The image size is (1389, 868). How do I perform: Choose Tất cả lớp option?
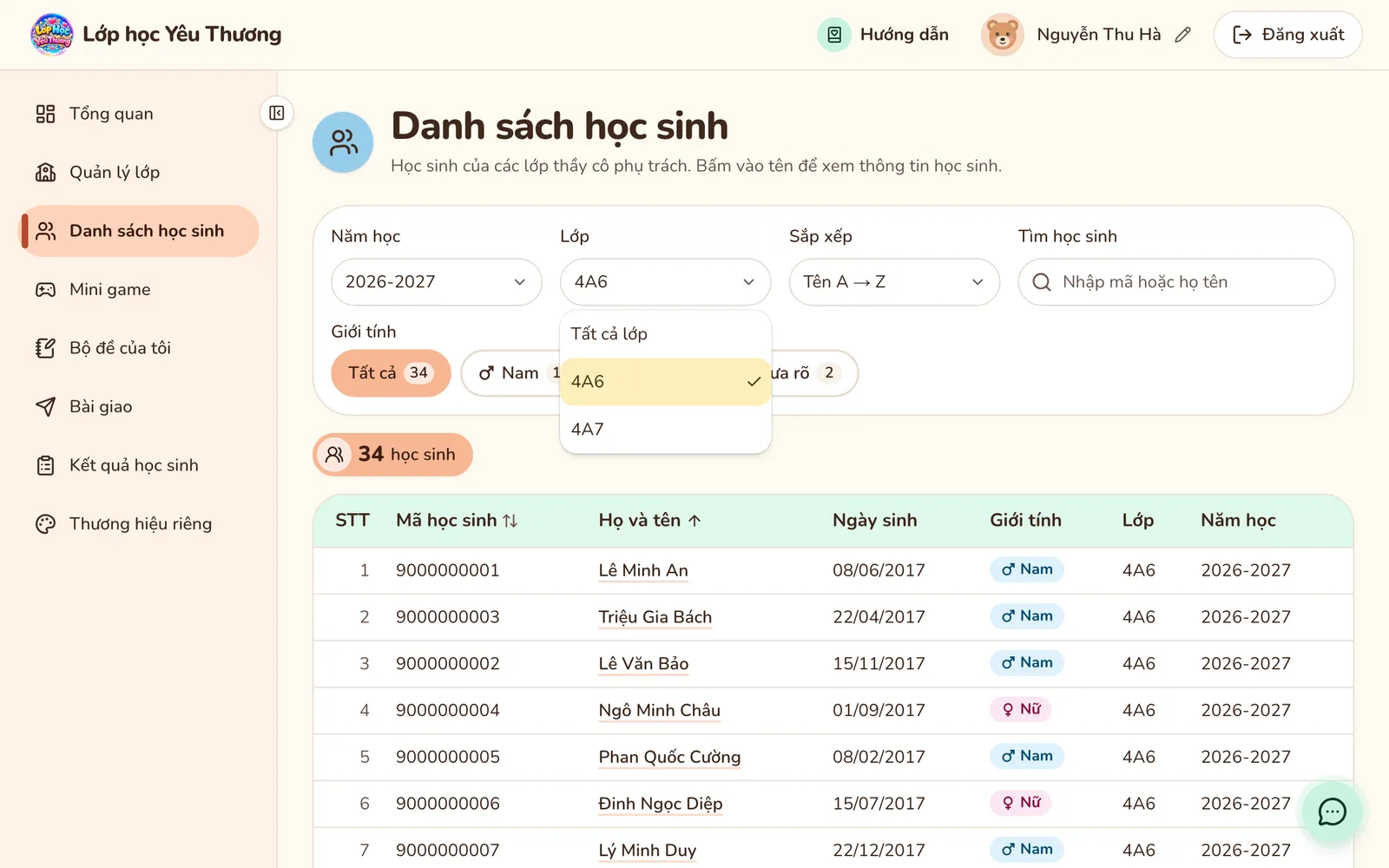(x=666, y=334)
